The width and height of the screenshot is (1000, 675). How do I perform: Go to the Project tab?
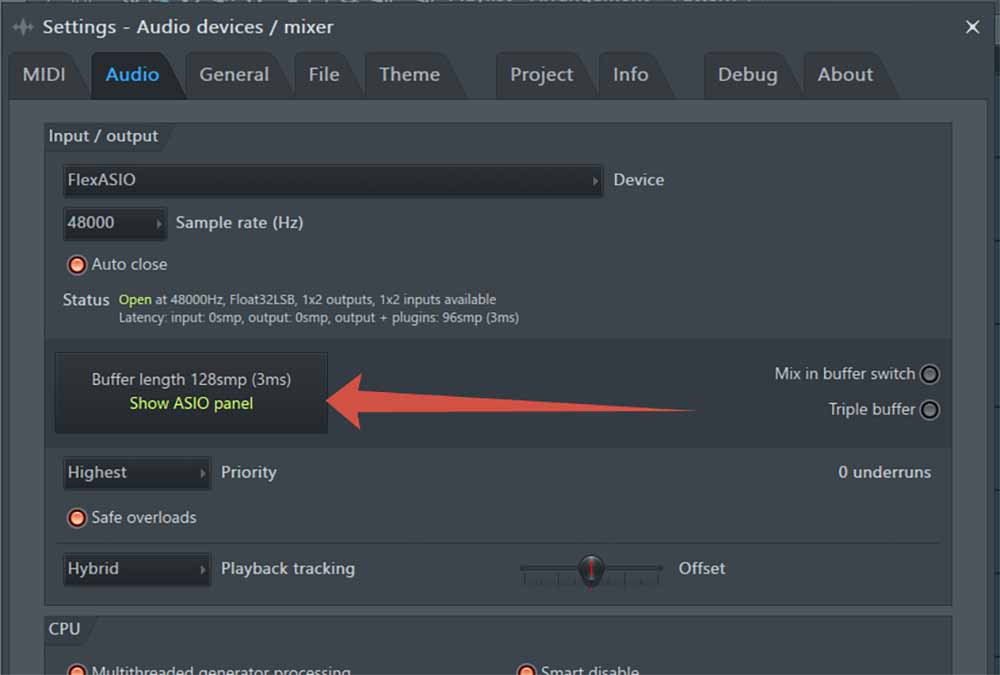click(541, 74)
